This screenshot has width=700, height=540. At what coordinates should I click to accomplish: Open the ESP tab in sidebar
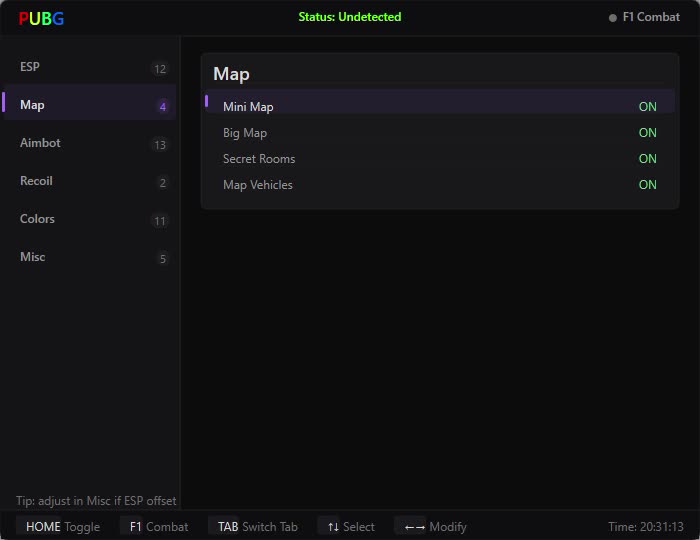click(89, 67)
